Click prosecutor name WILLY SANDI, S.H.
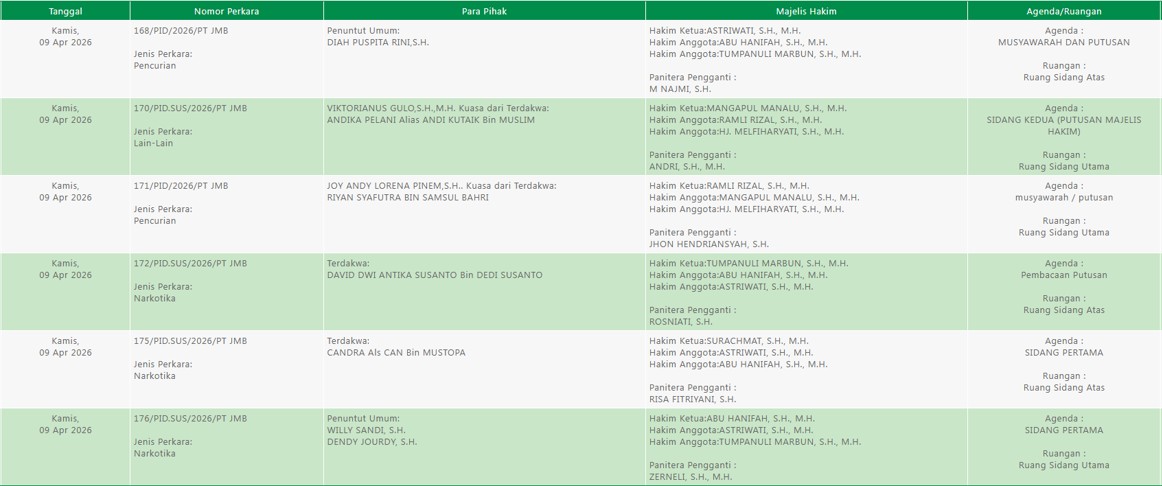This screenshot has height=486, width=1162. tap(366, 430)
